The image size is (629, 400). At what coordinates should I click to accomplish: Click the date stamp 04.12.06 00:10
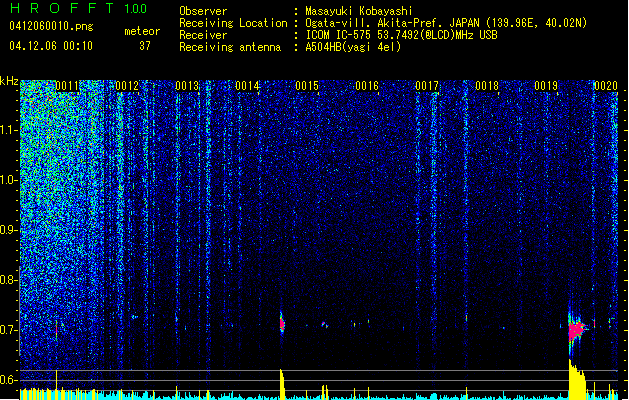51,46
